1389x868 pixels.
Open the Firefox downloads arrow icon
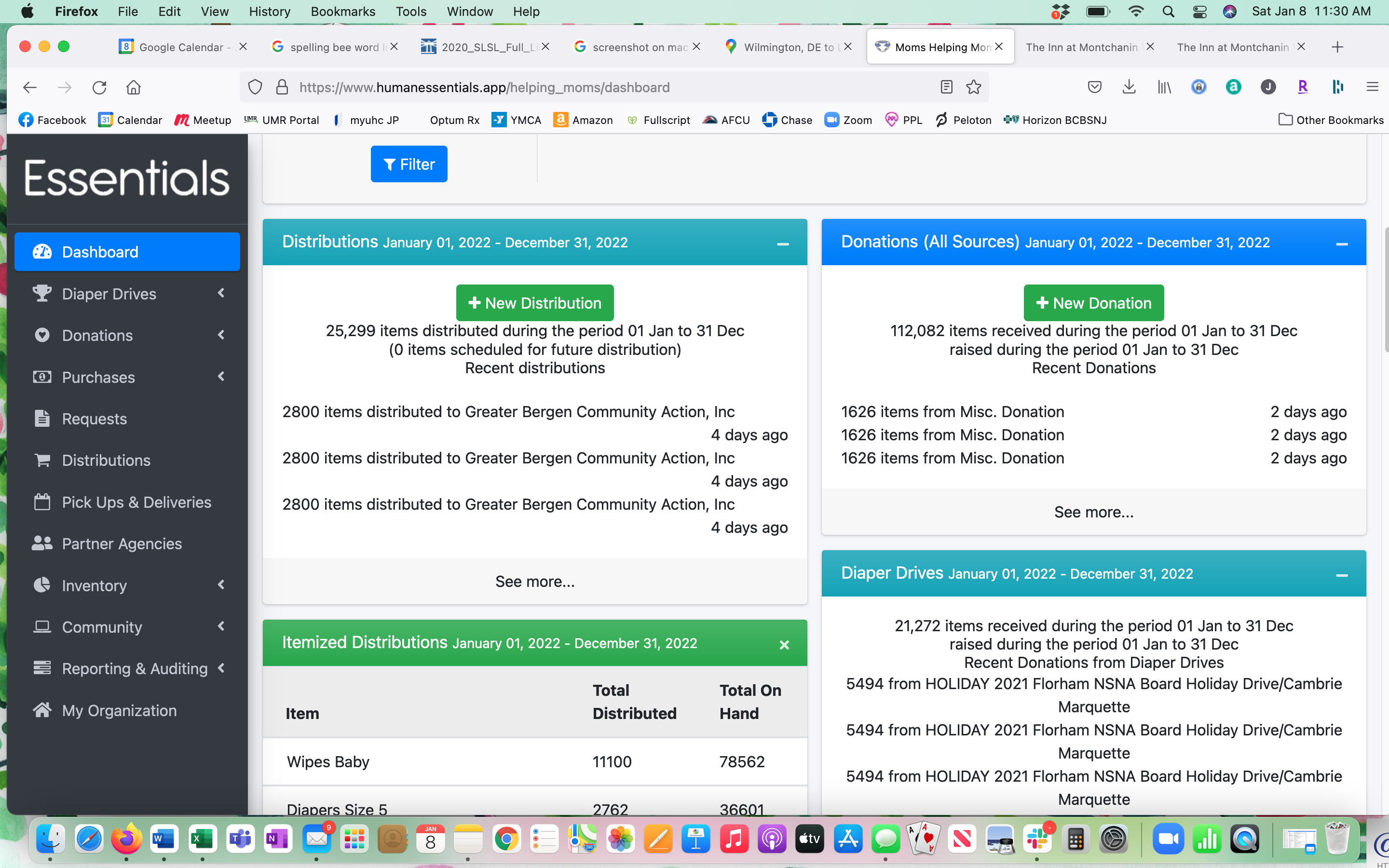pyautogui.click(x=1129, y=87)
